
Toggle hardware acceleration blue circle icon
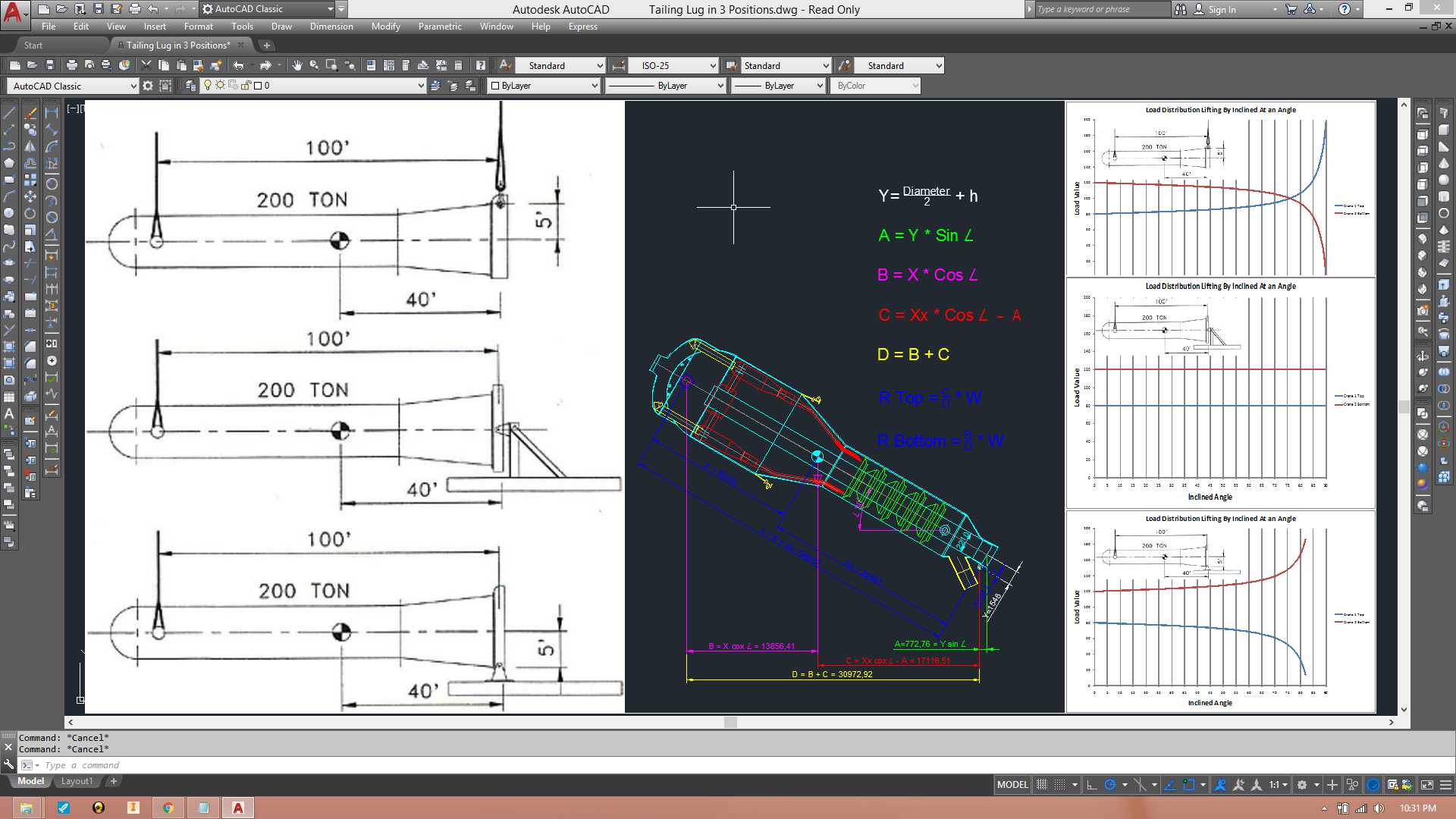pos(1373,785)
